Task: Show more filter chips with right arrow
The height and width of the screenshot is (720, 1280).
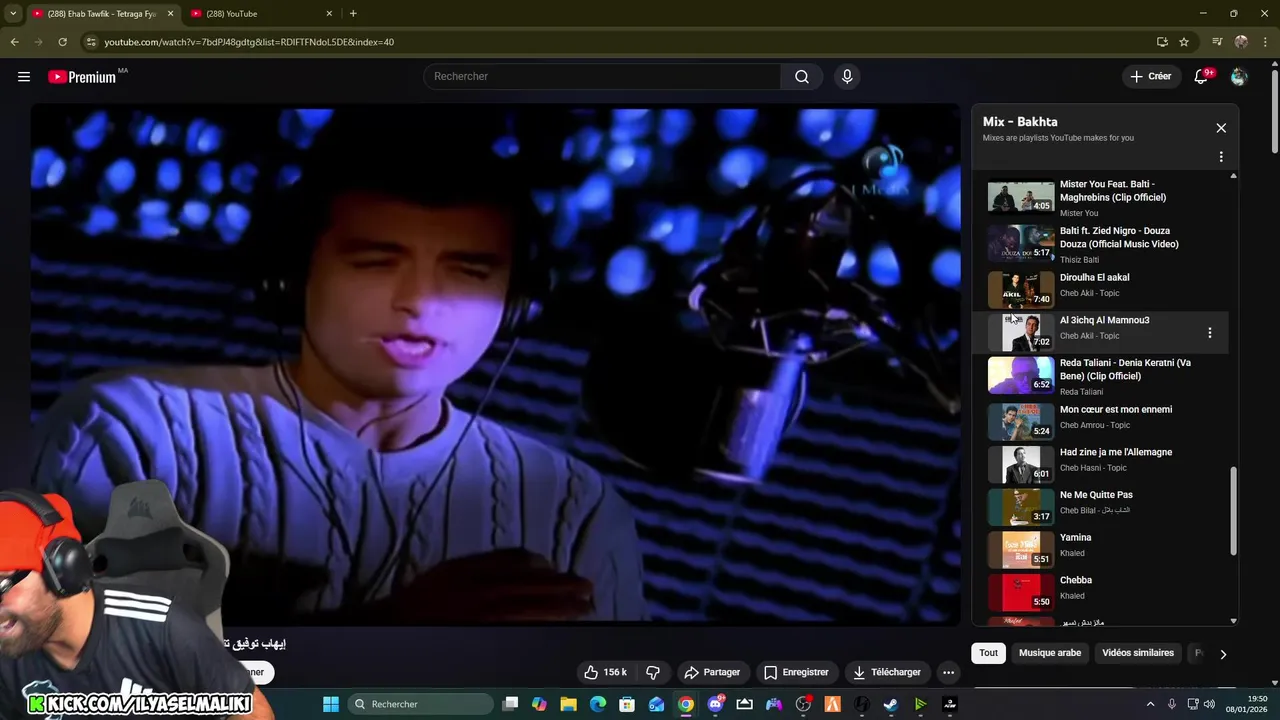Action: point(1223,654)
